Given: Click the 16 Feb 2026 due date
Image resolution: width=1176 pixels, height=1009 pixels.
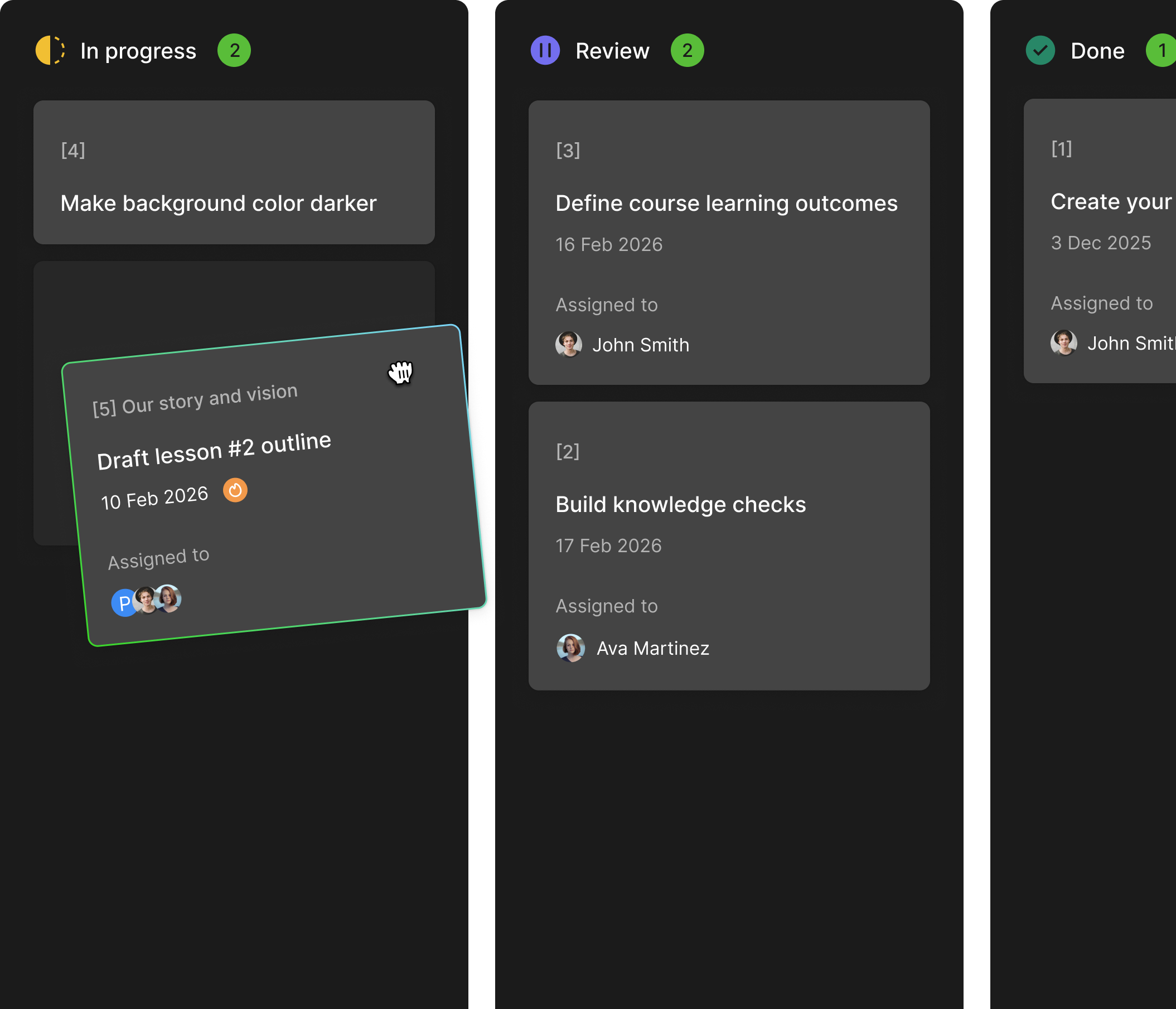Looking at the screenshot, I should pos(608,245).
